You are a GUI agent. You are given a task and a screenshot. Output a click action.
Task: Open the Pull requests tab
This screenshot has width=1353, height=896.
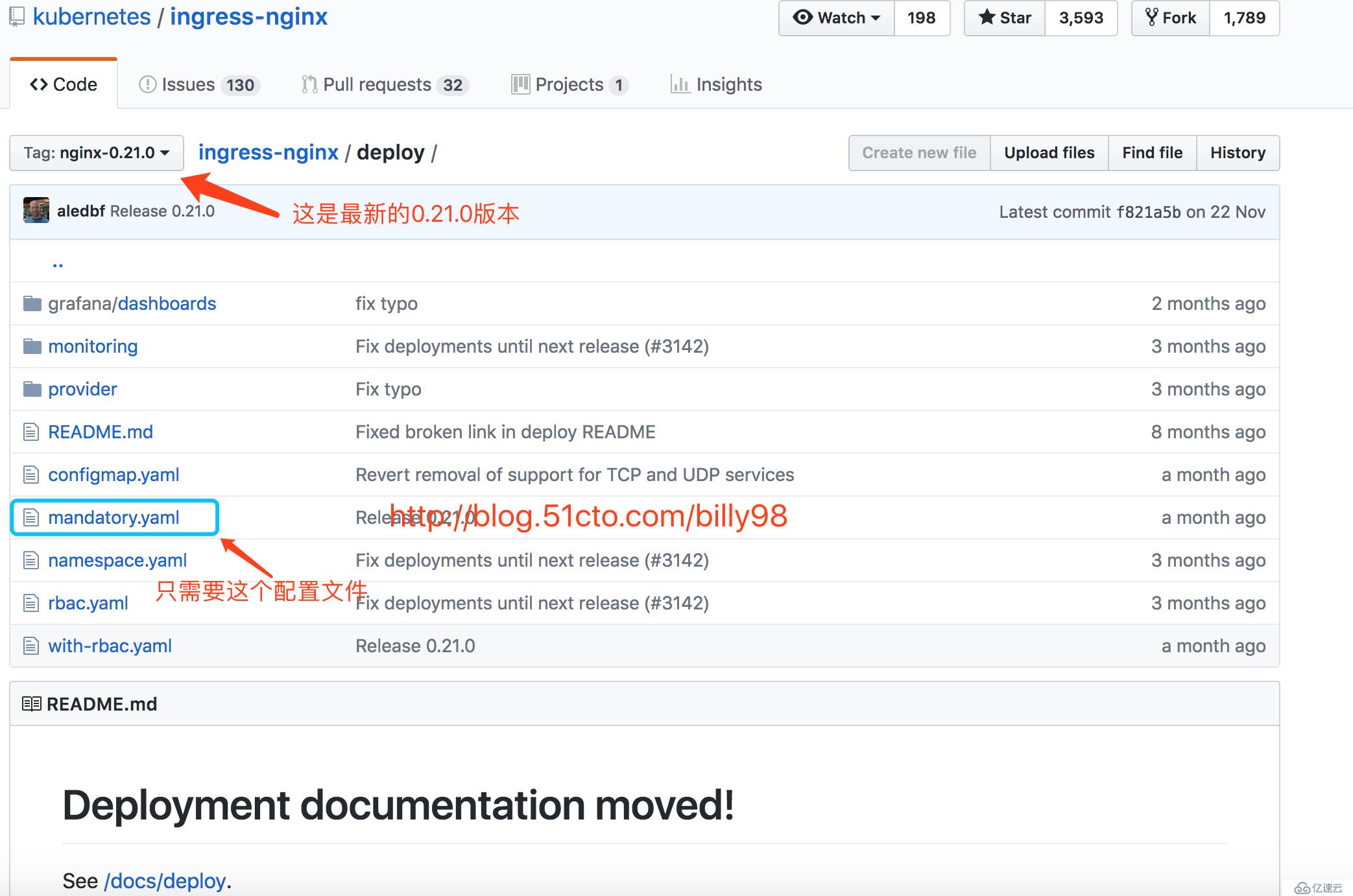pos(385,84)
